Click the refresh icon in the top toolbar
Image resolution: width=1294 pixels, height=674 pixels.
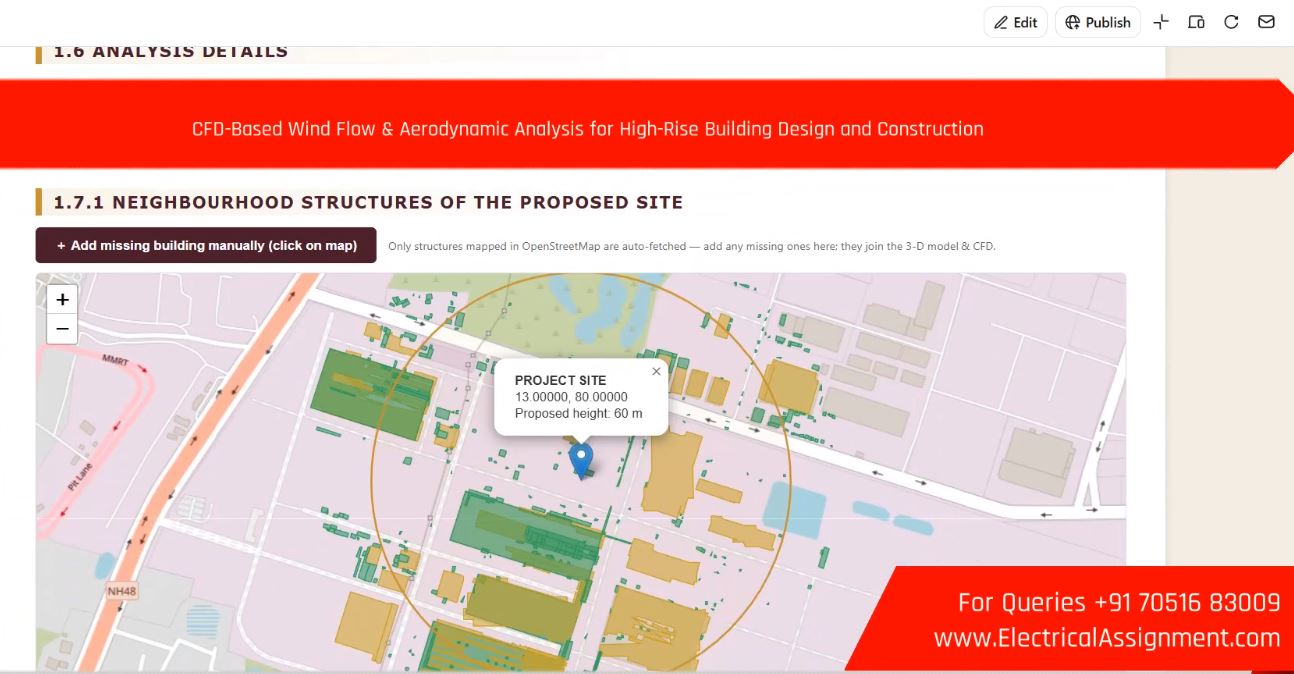pyautogui.click(x=1231, y=22)
